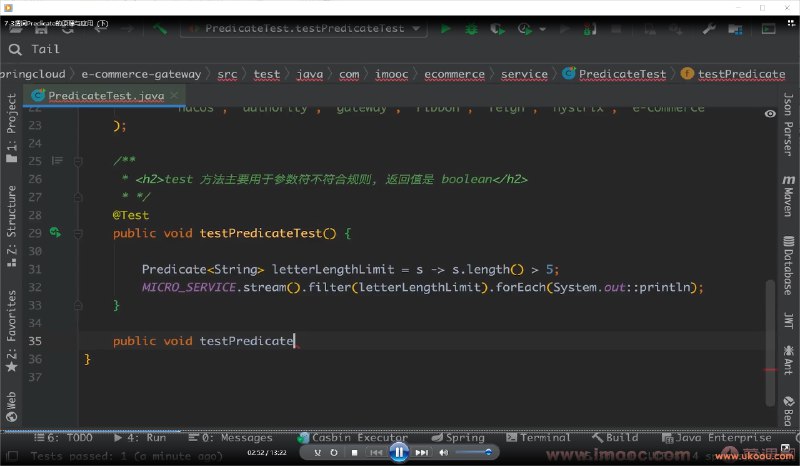Open the Spring tool tab
The image size is (800, 466).
[x=458, y=437]
